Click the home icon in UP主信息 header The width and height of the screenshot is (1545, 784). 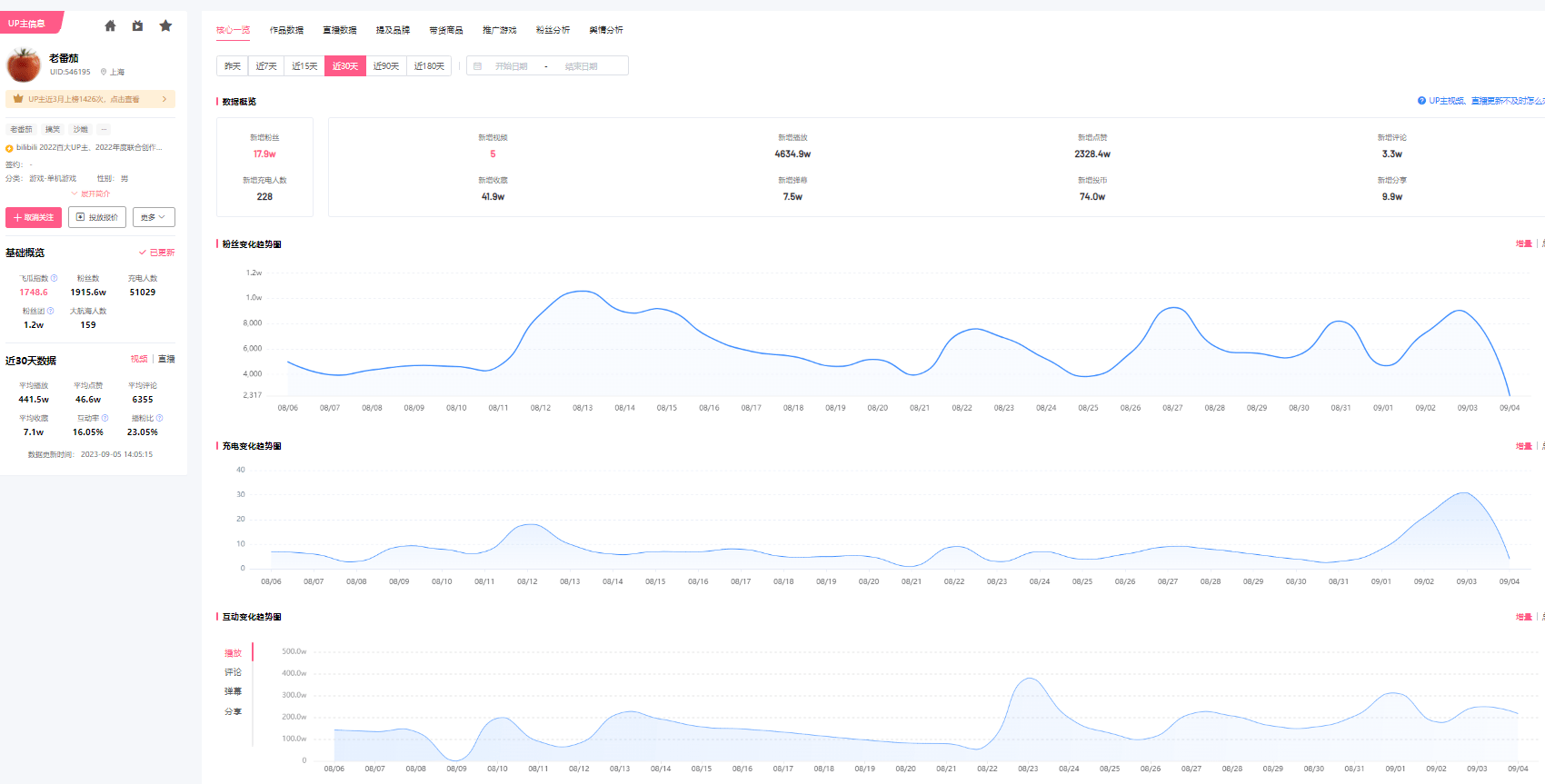point(110,25)
